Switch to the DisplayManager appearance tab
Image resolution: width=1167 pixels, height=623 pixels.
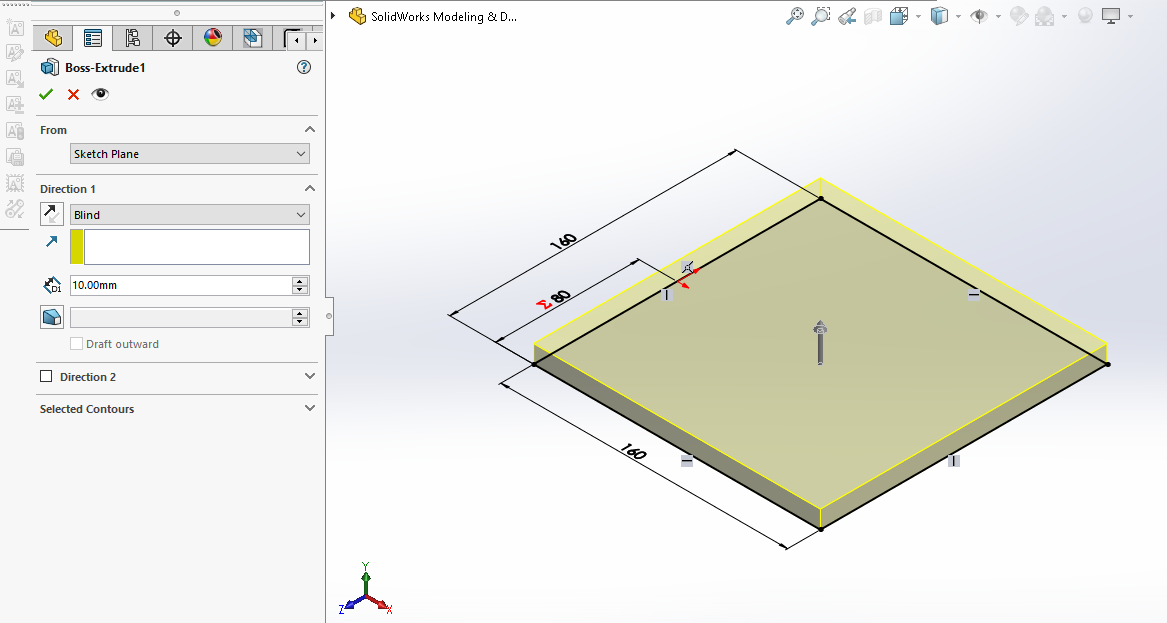[213, 39]
